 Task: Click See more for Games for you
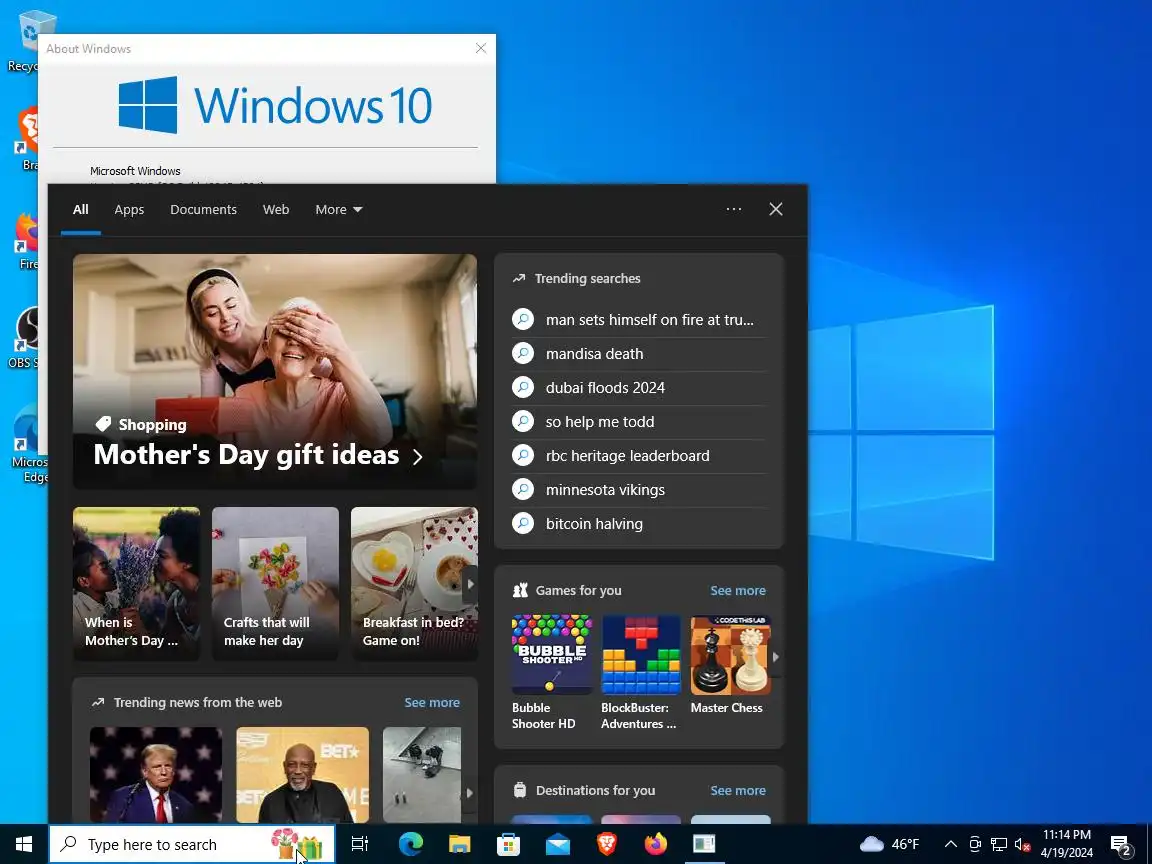point(738,591)
